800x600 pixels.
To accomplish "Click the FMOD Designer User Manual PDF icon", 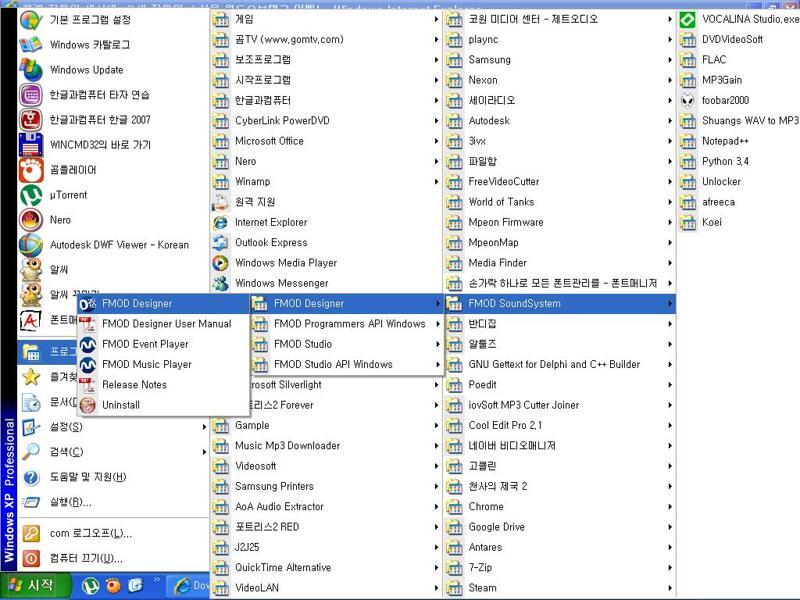I will pyautogui.click(x=88, y=324).
